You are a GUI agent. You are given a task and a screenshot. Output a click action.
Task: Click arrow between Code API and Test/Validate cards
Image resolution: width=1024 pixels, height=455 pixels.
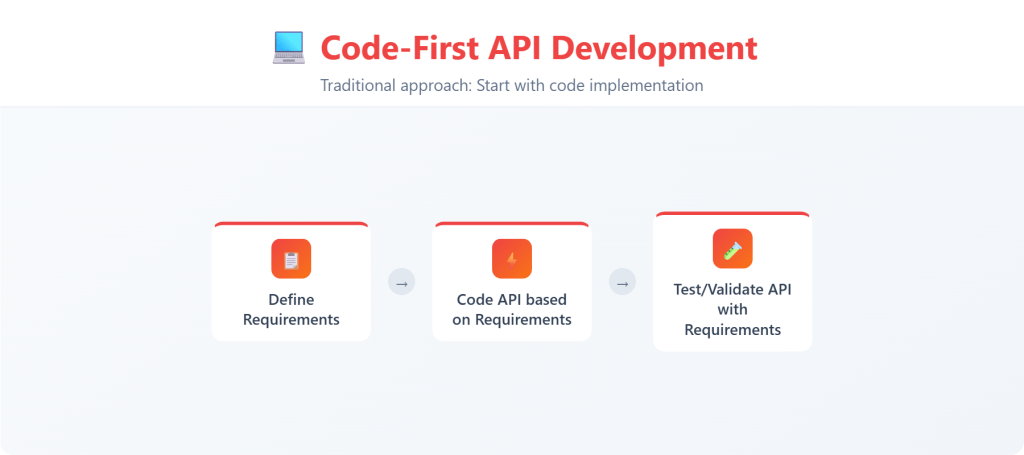point(622,283)
